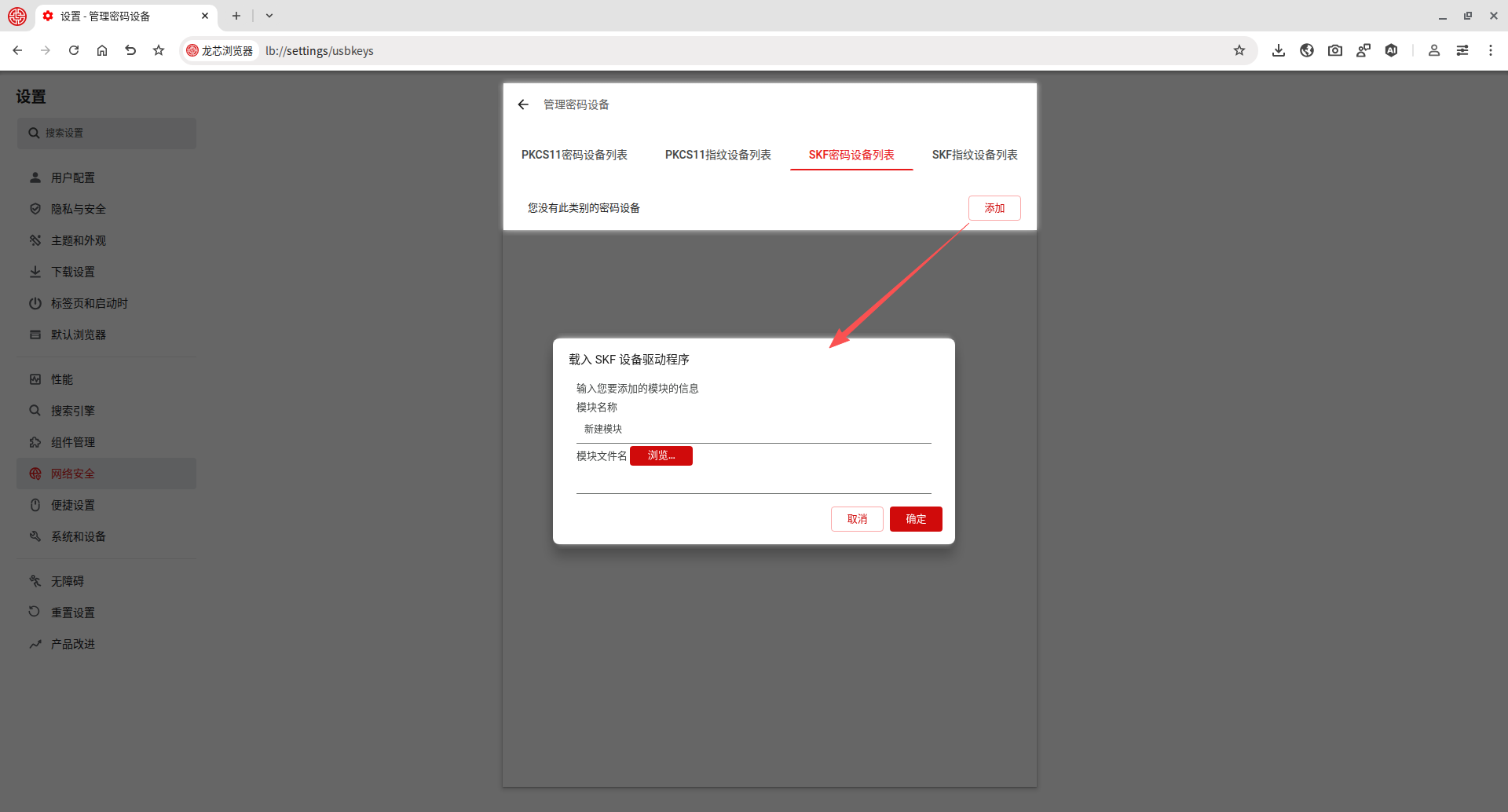Viewport: 1508px width, 812px height.
Task: Click the undo close tab icon
Action: [x=130, y=50]
